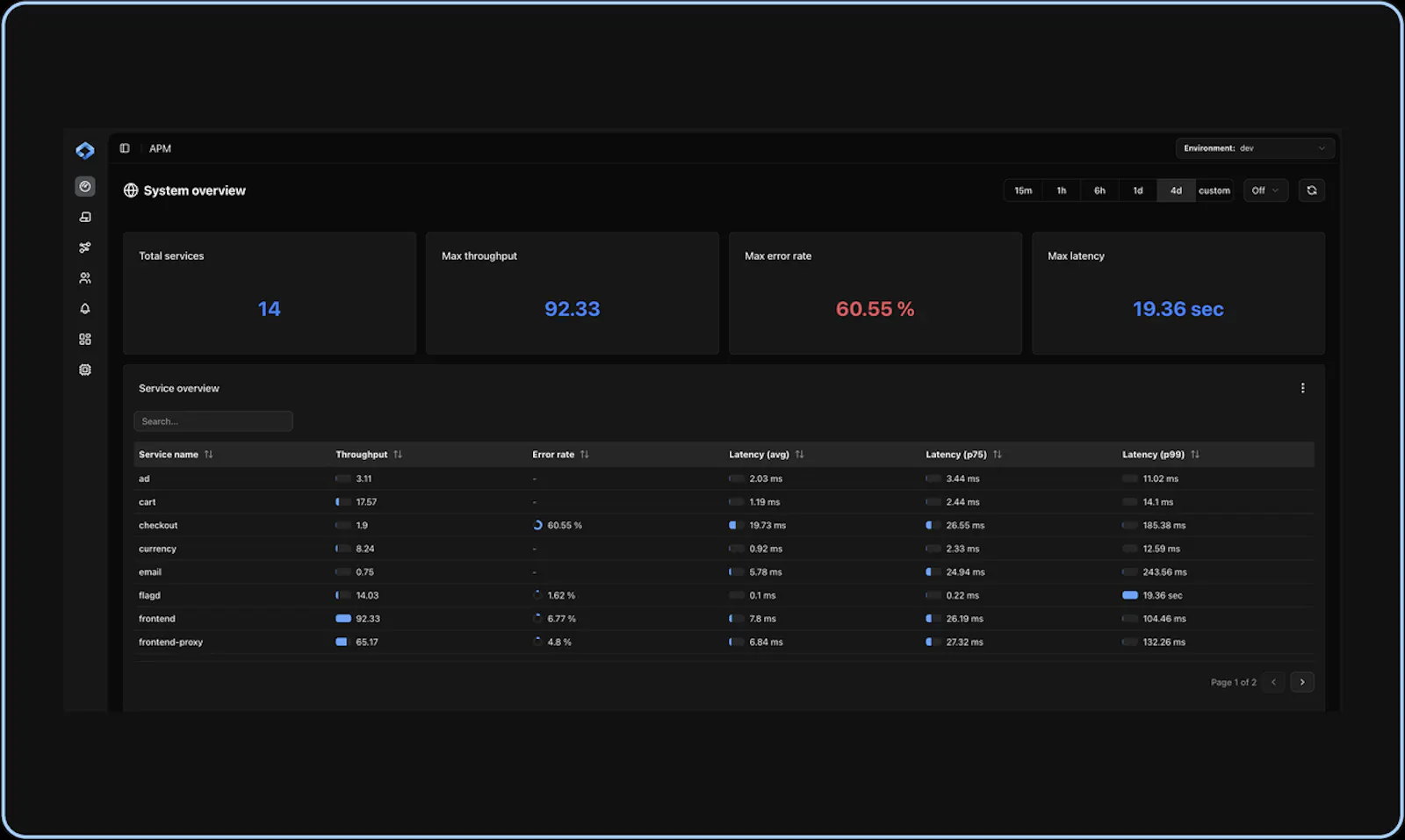Open the gauge dashboard icon in sidebar
1405x840 pixels.
pos(85,186)
